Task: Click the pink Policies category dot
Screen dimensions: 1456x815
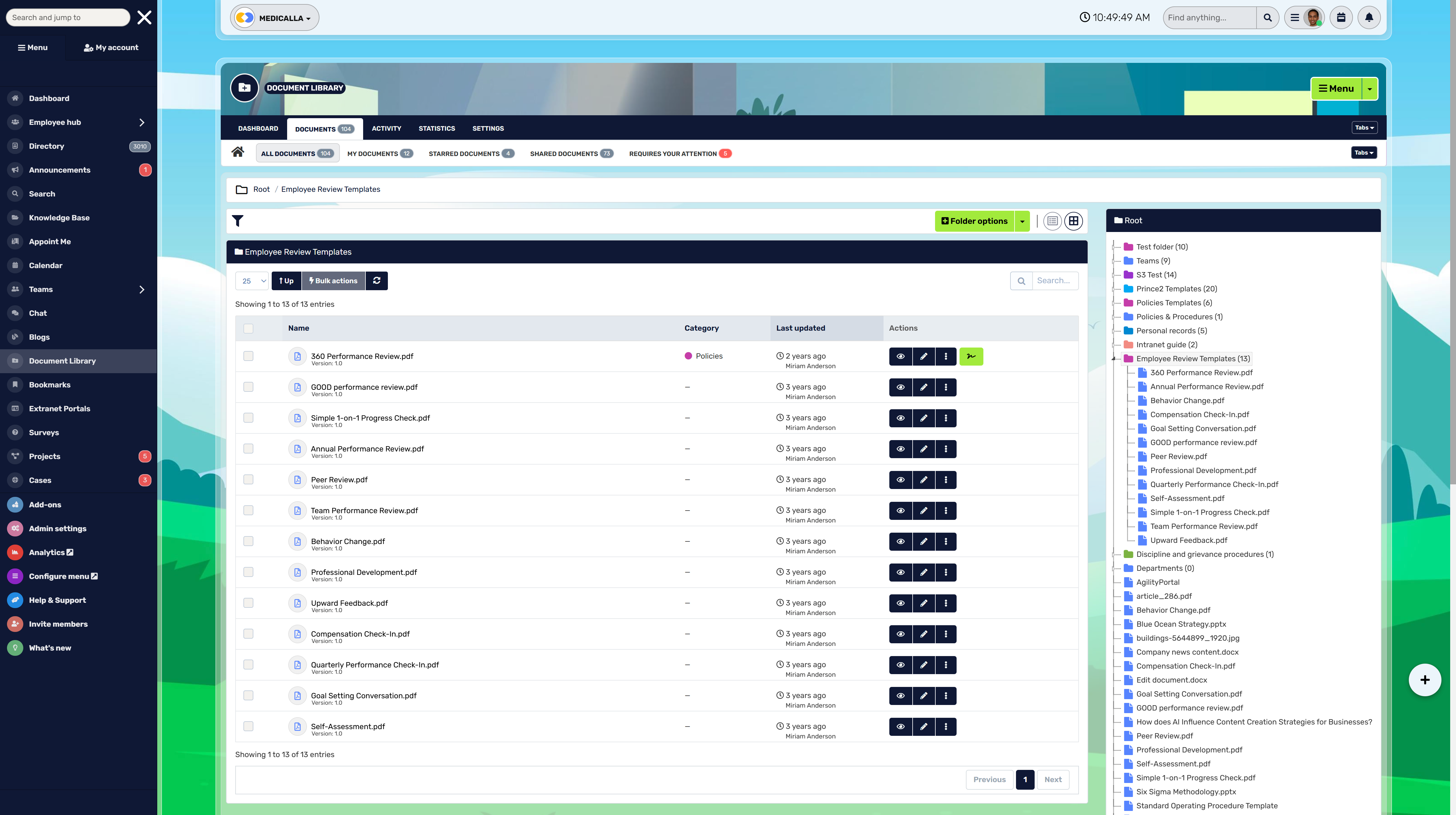Action: 688,356
